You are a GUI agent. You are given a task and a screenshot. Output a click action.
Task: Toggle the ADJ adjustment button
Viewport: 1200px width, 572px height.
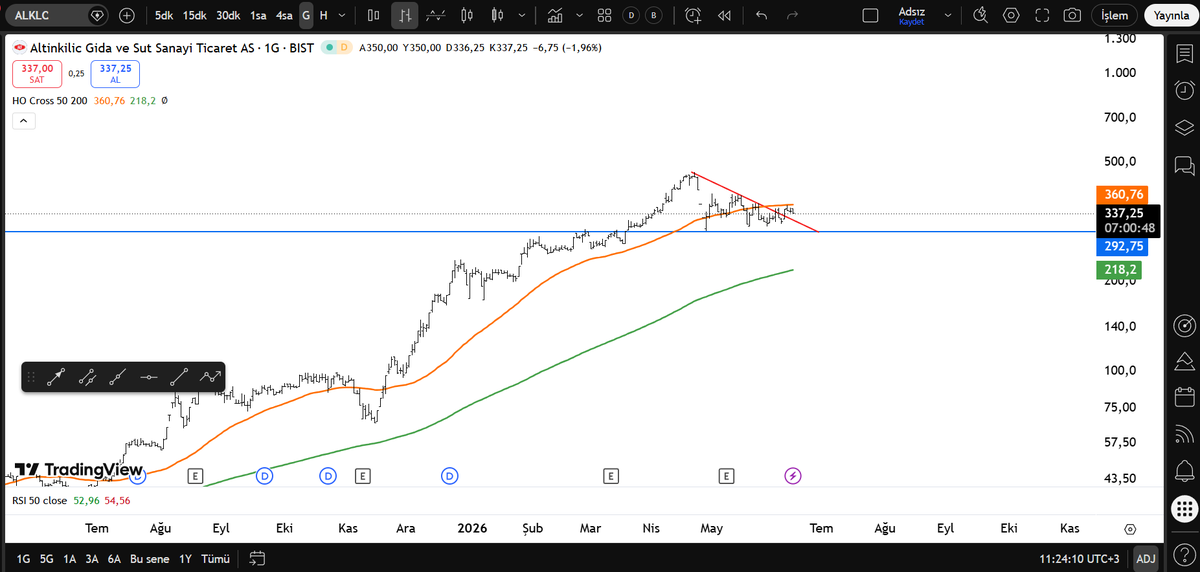(1146, 558)
